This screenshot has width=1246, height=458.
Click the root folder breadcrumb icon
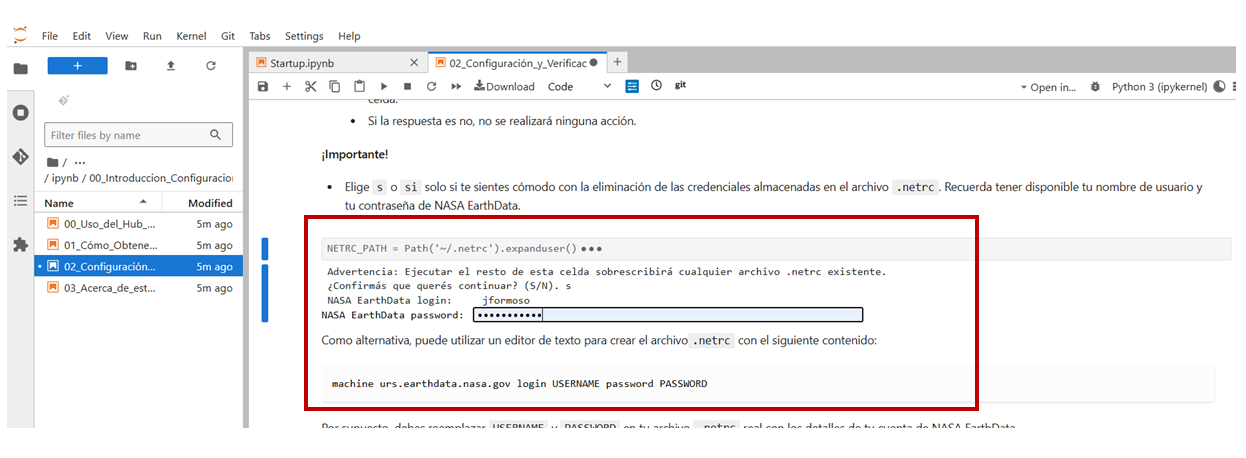[52, 161]
